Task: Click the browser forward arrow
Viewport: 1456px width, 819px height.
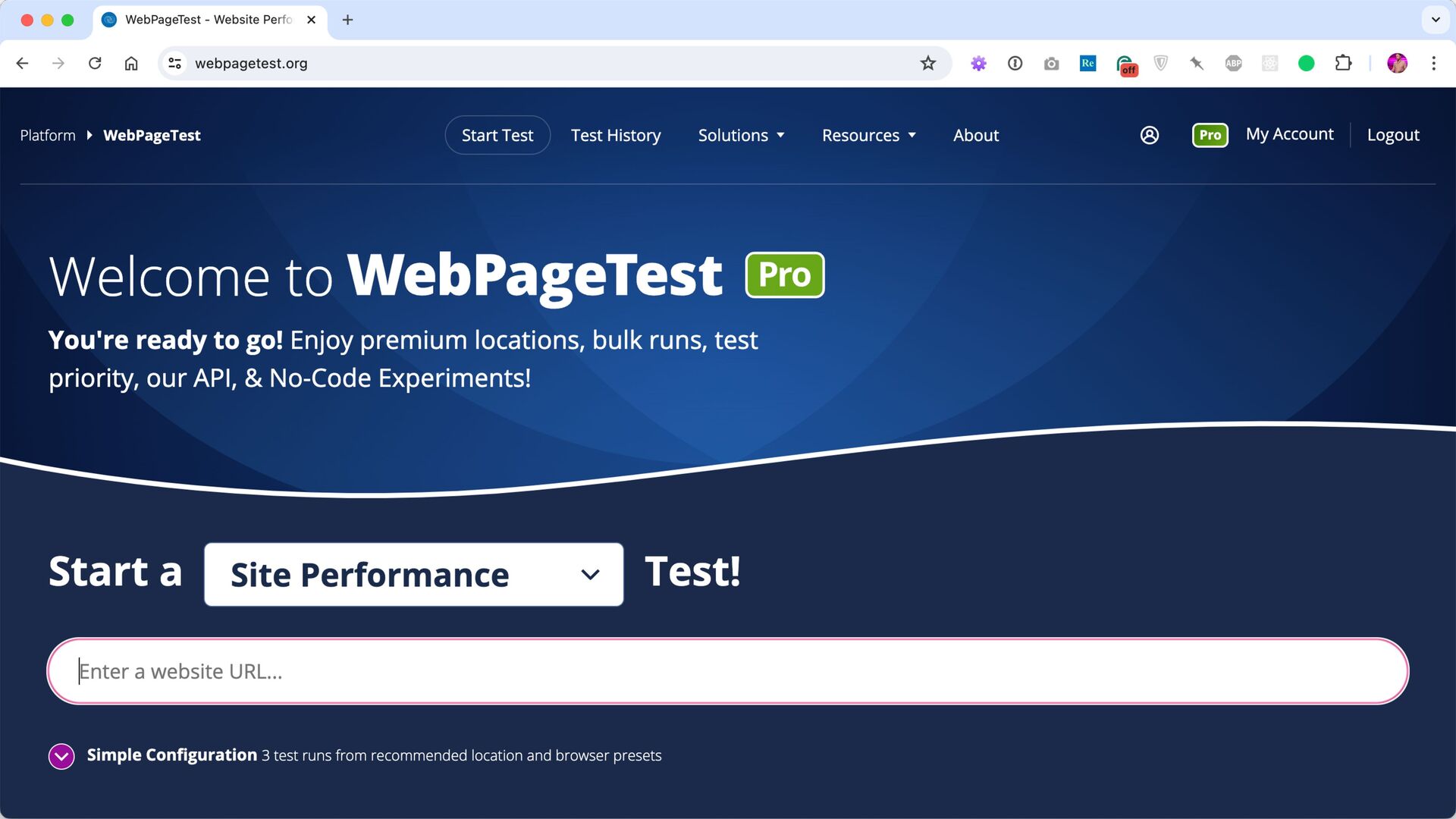Action: click(58, 64)
